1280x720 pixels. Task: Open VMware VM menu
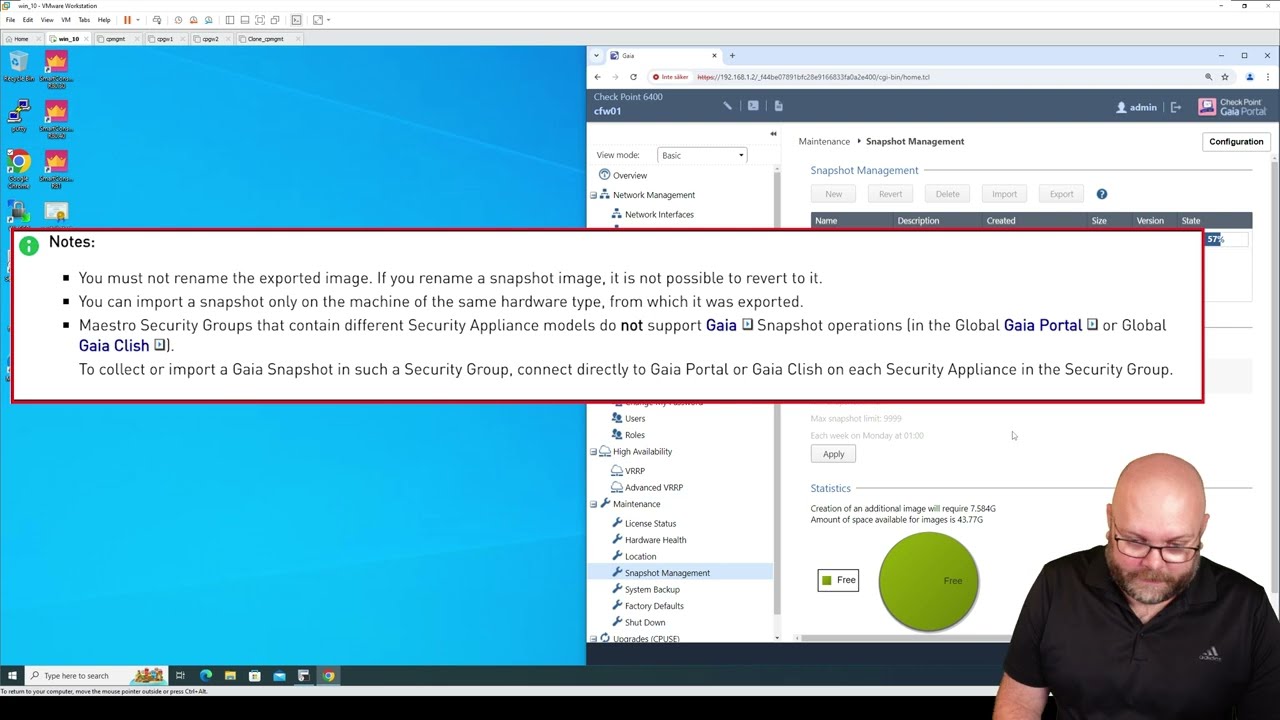(66, 20)
